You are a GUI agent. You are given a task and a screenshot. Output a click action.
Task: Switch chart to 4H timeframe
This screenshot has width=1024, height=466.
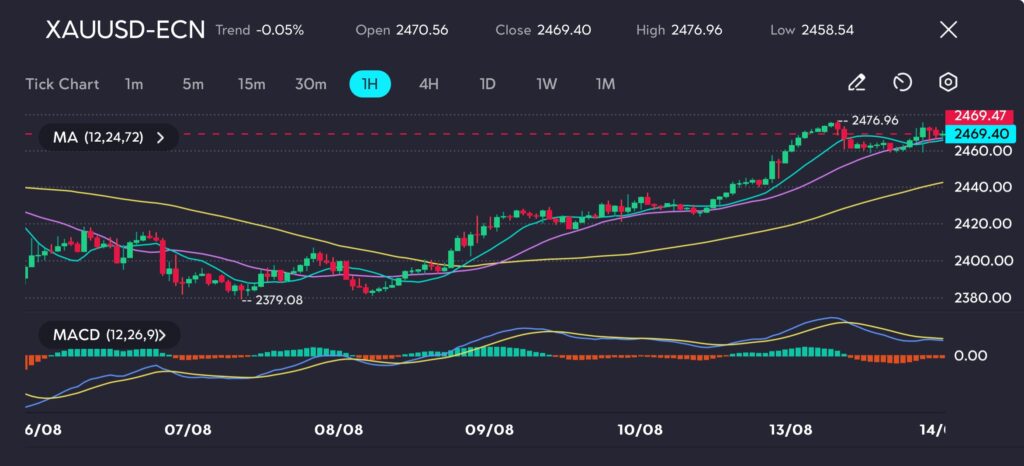point(428,84)
